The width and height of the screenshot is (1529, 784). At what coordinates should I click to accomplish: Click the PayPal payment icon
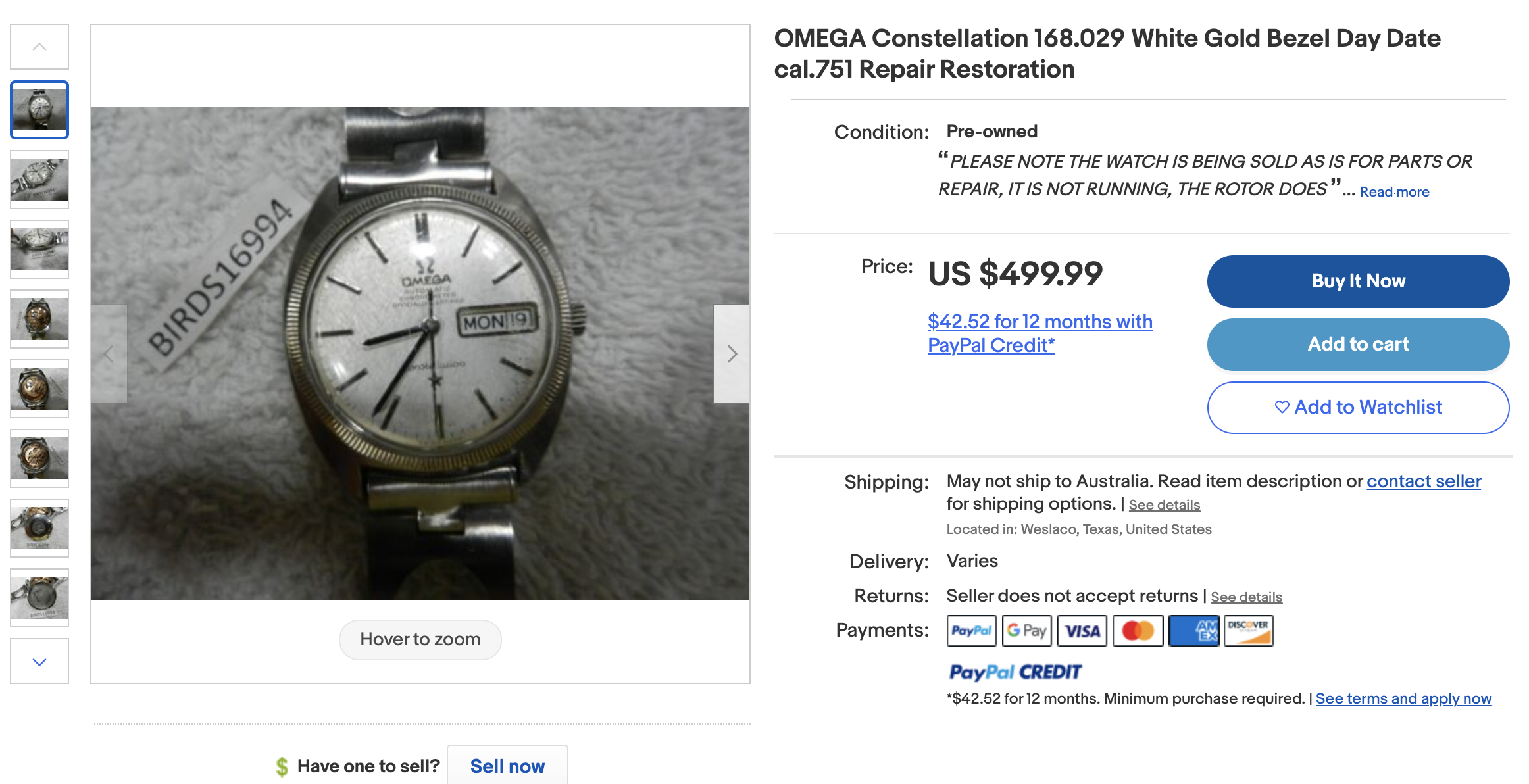tap(971, 631)
